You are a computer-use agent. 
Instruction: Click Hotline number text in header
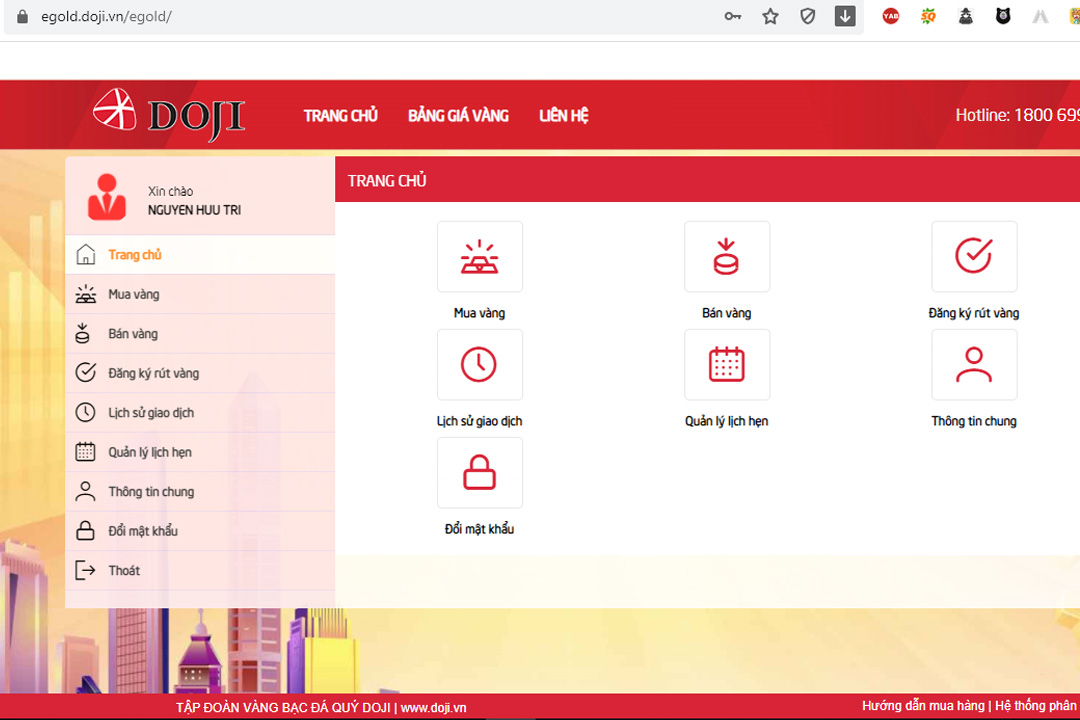[1017, 115]
